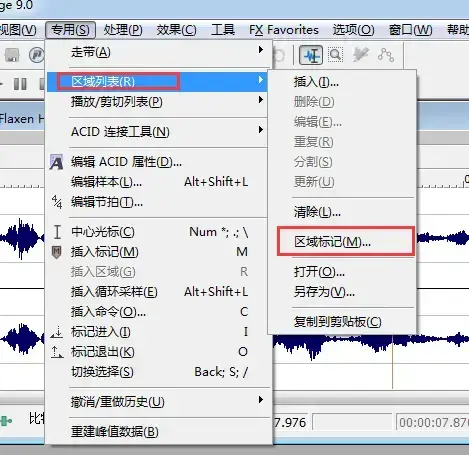Open the 工具 menu
469x455 pixels.
pos(223,30)
